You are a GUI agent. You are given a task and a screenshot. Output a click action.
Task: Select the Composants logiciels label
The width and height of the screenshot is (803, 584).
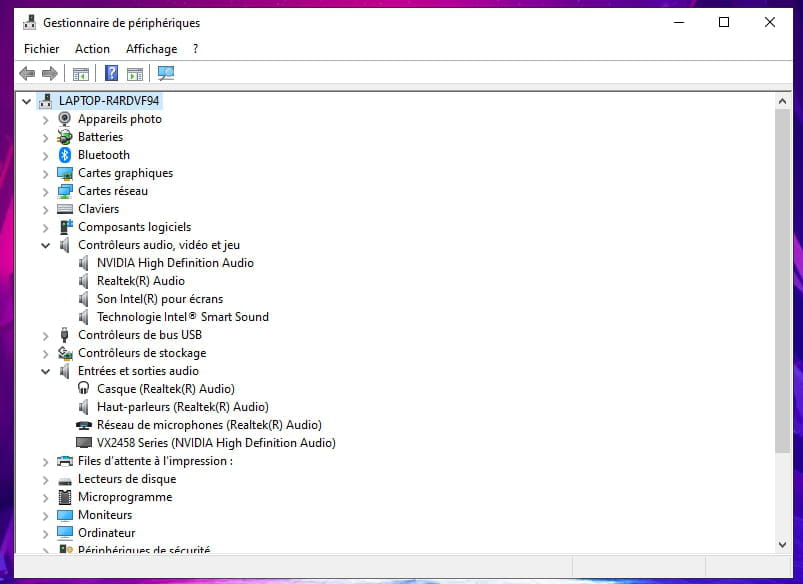pyautogui.click(x=134, y=227)
